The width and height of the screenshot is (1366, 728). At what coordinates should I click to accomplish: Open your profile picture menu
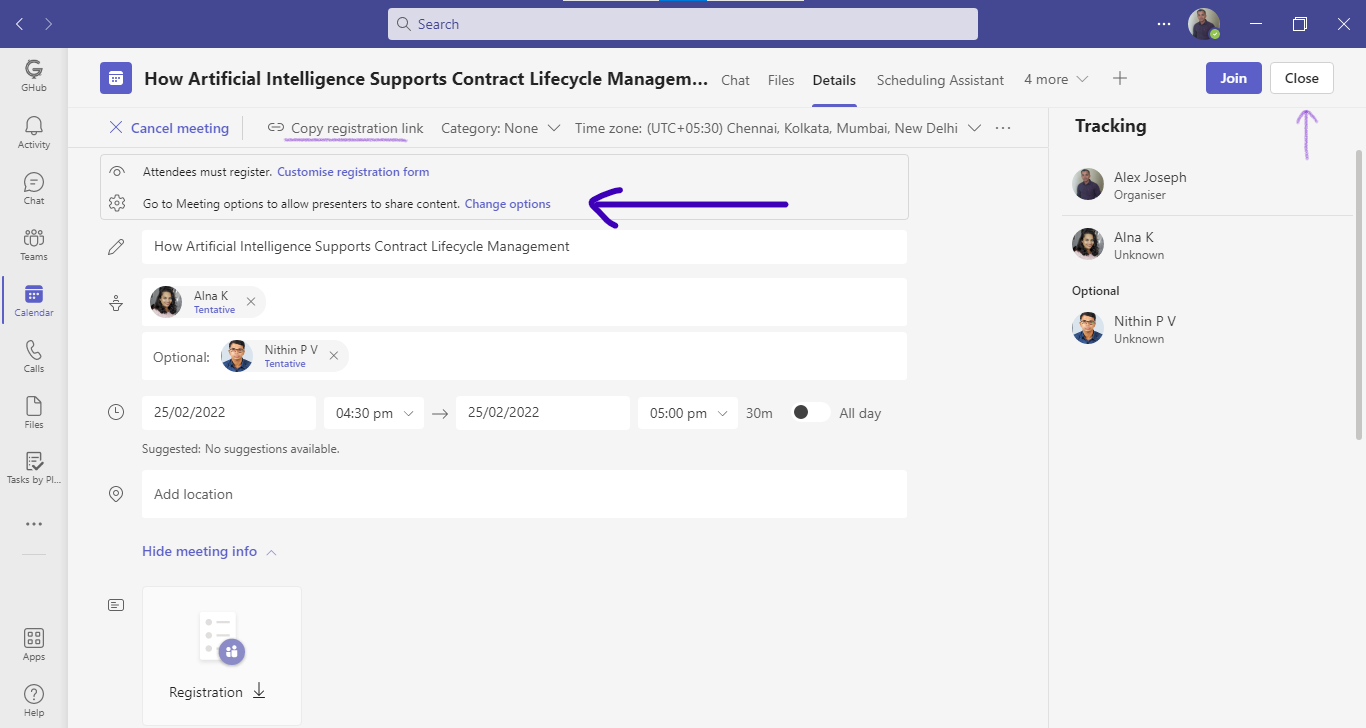point(1203,23)
